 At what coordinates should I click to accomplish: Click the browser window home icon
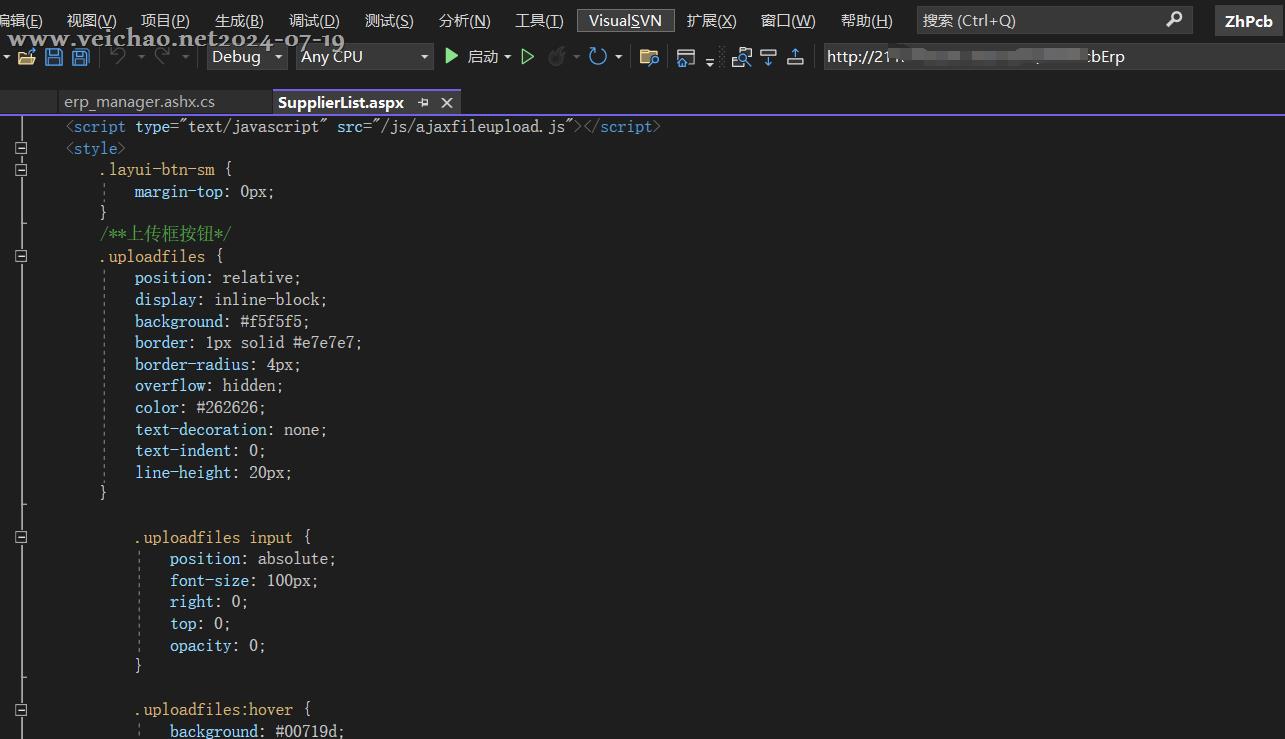(x=686, y=57)
